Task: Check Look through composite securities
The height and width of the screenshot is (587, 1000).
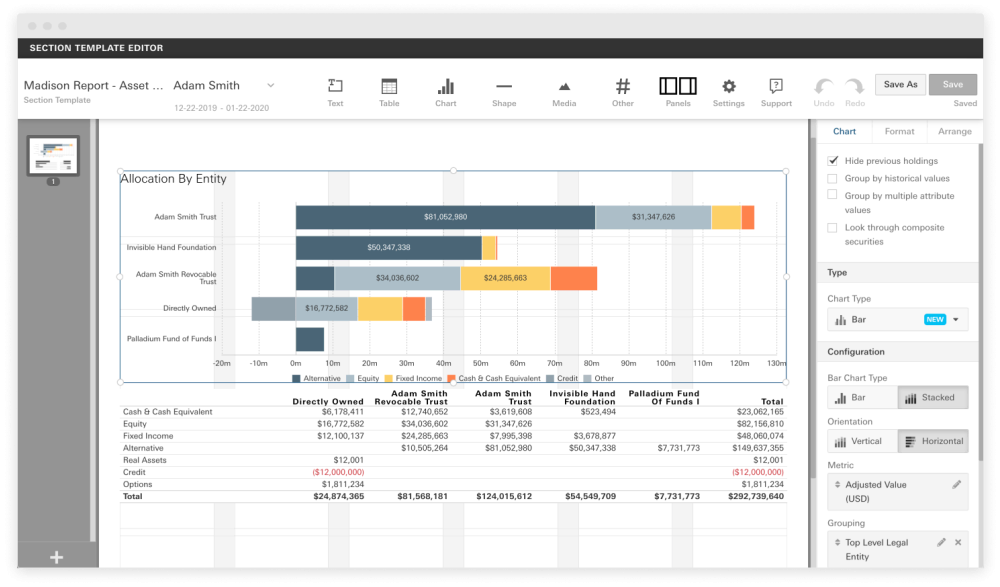Action: [x=833, y=228]
